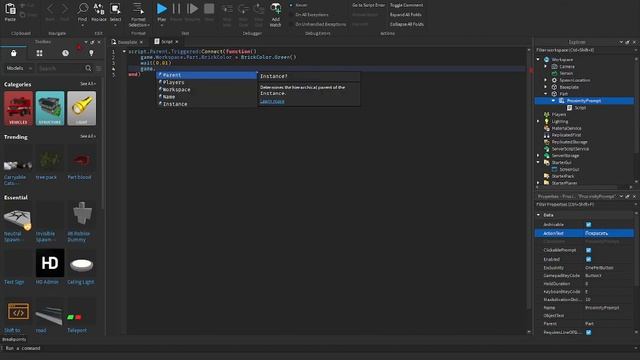Screen dimensions: 640x360
Task: Select the Never debug errors option
Action: click(298, 5)
